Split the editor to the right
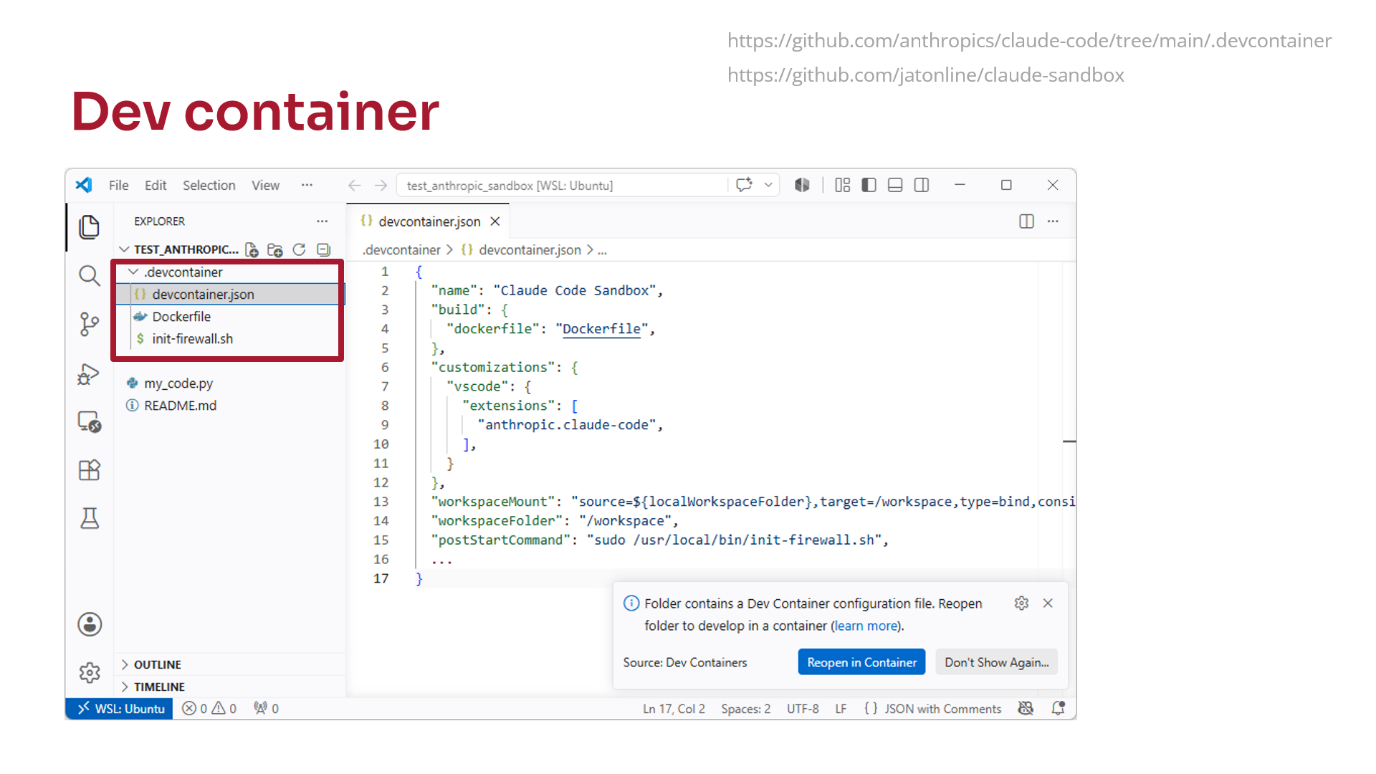This screenshot has height=774, width=1376. (x=1026, y=221)
